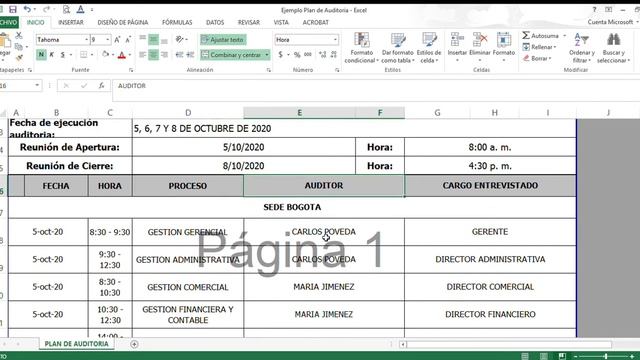Open the font size 9 dropdown
640x360 pixels.
click(x=108, y=40)
